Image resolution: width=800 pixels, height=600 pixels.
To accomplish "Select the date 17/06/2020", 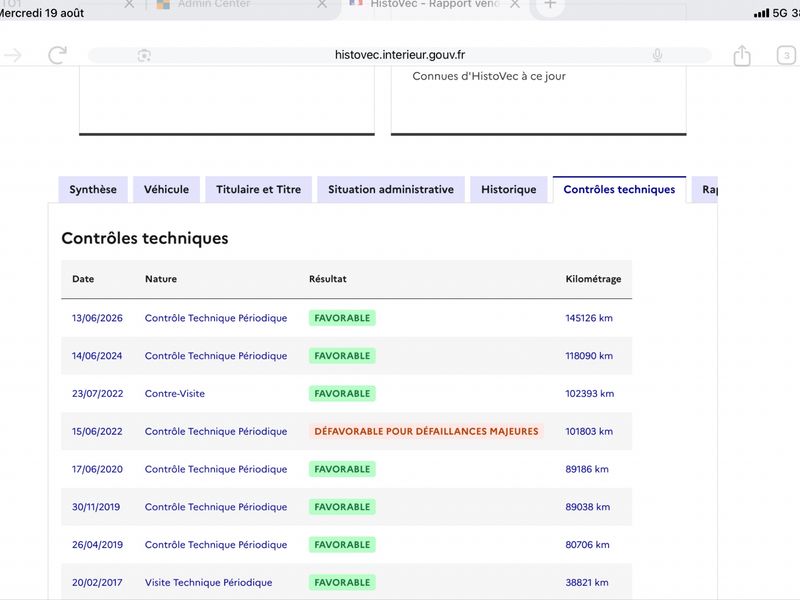I will (97, 469).
